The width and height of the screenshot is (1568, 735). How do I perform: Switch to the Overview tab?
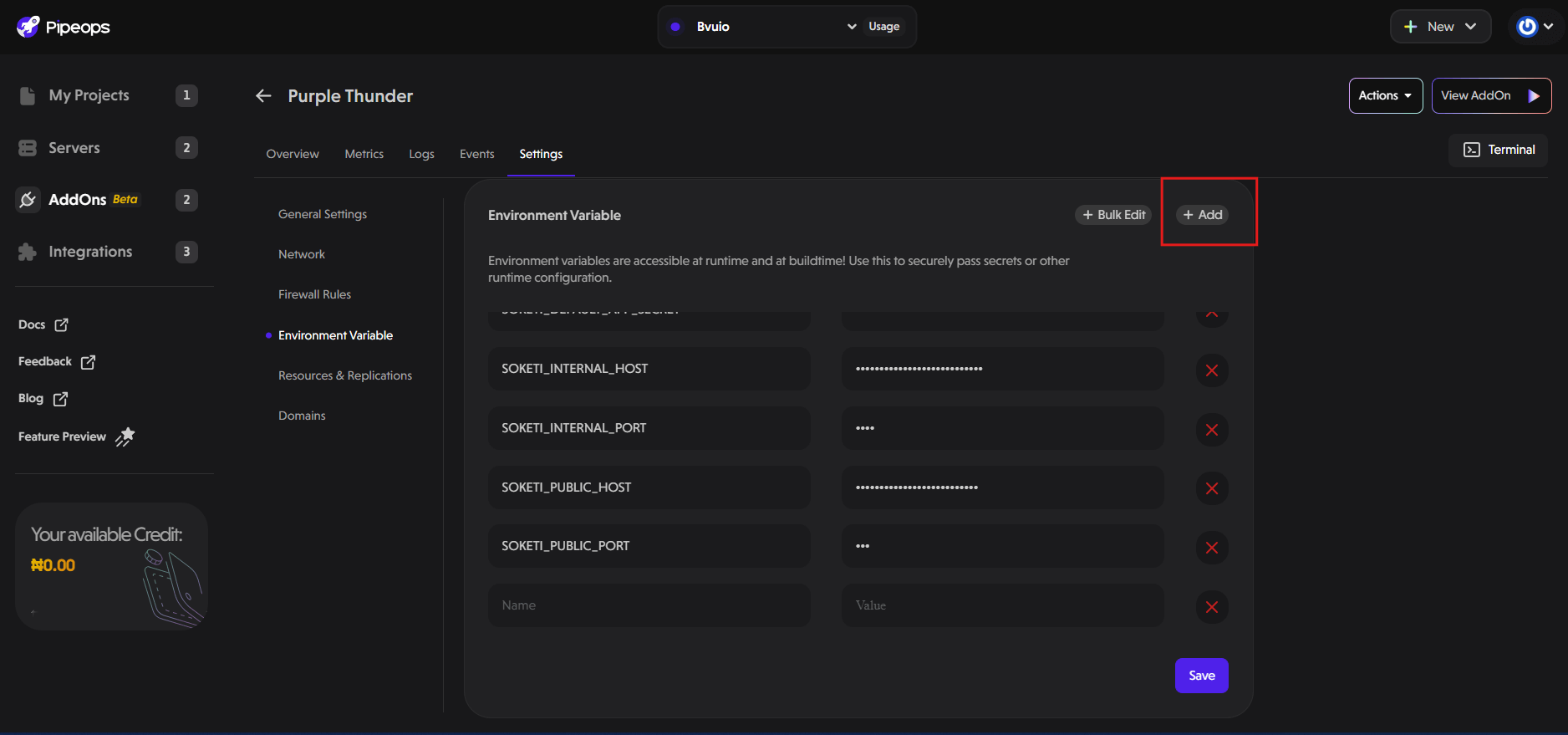pos(293,154)
